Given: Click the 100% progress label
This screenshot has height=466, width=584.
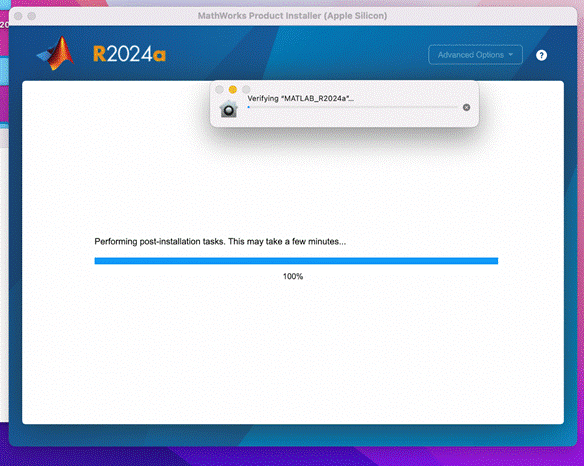Looking at the screenshot, I should pos(293,276).
